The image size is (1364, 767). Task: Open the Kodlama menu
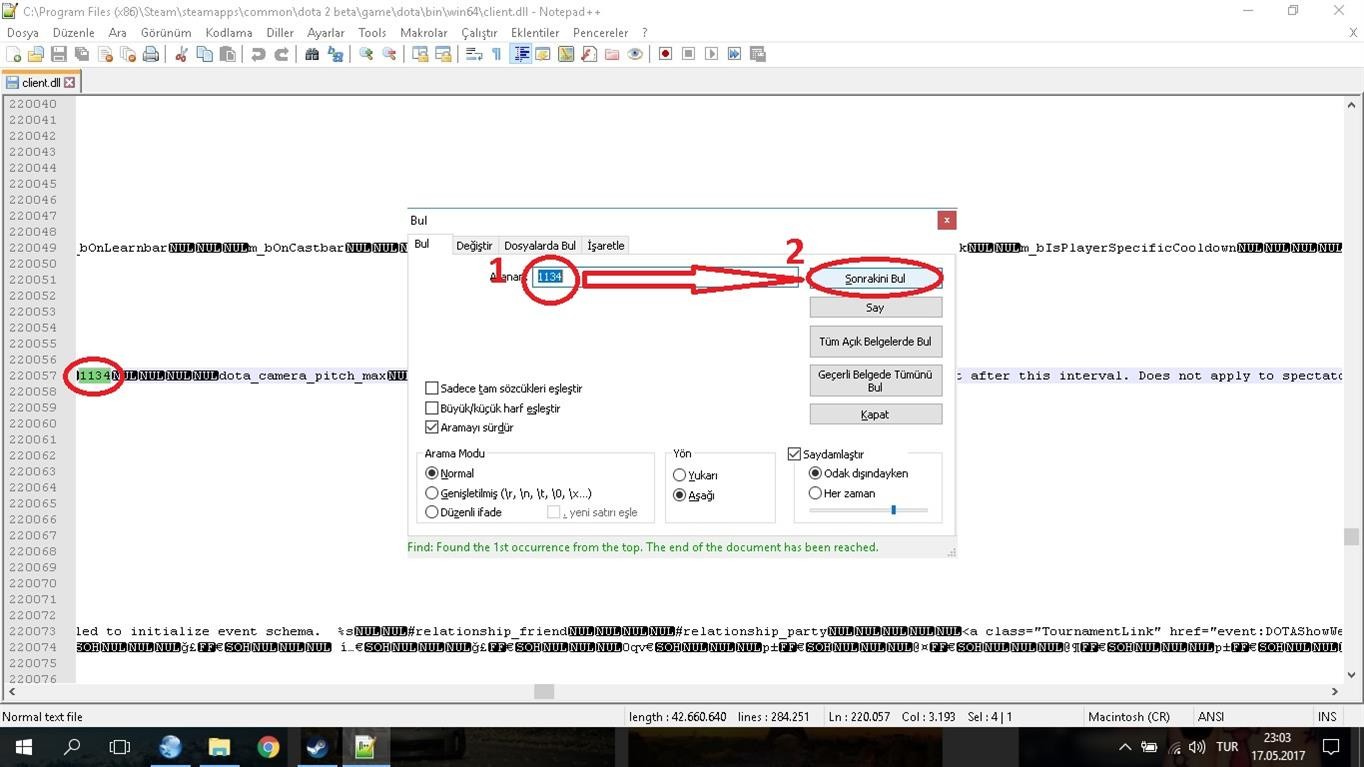pyautogui.click(x=229, y=33)
